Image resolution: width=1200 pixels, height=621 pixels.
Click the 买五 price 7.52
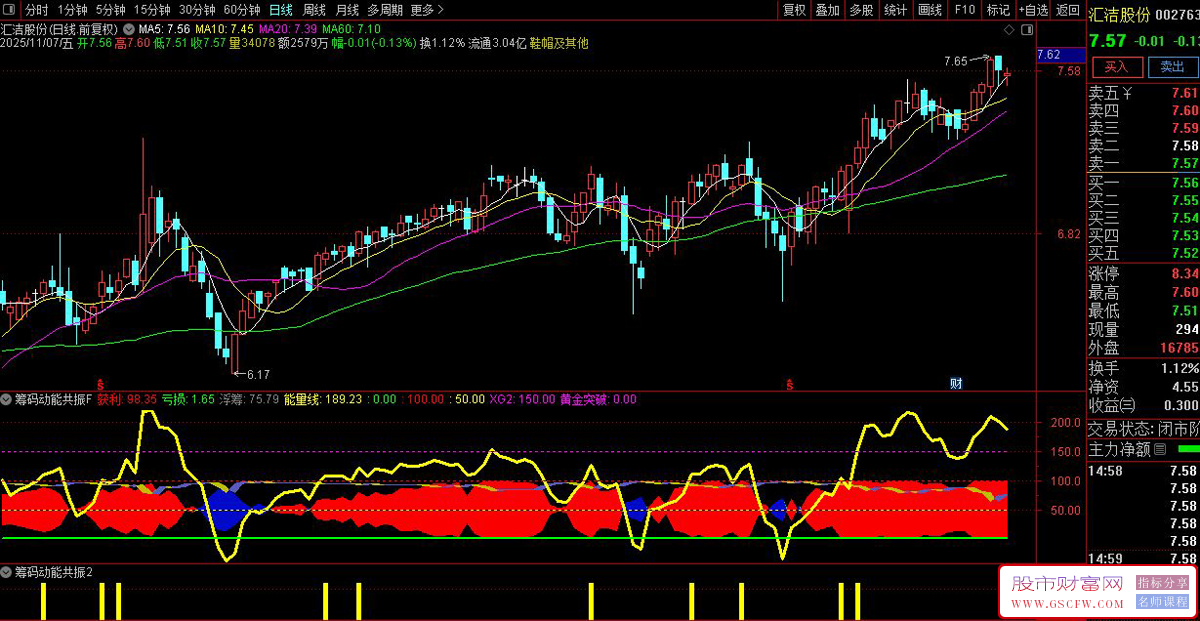1185,253
